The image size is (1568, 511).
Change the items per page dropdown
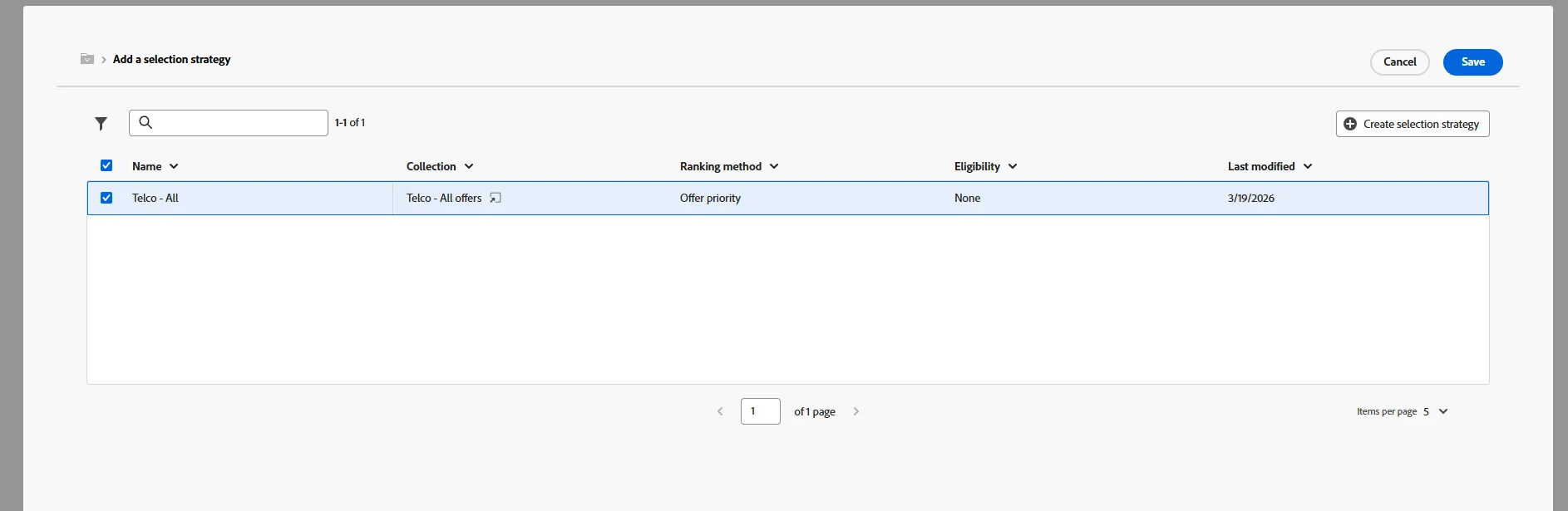point(1436,411)
